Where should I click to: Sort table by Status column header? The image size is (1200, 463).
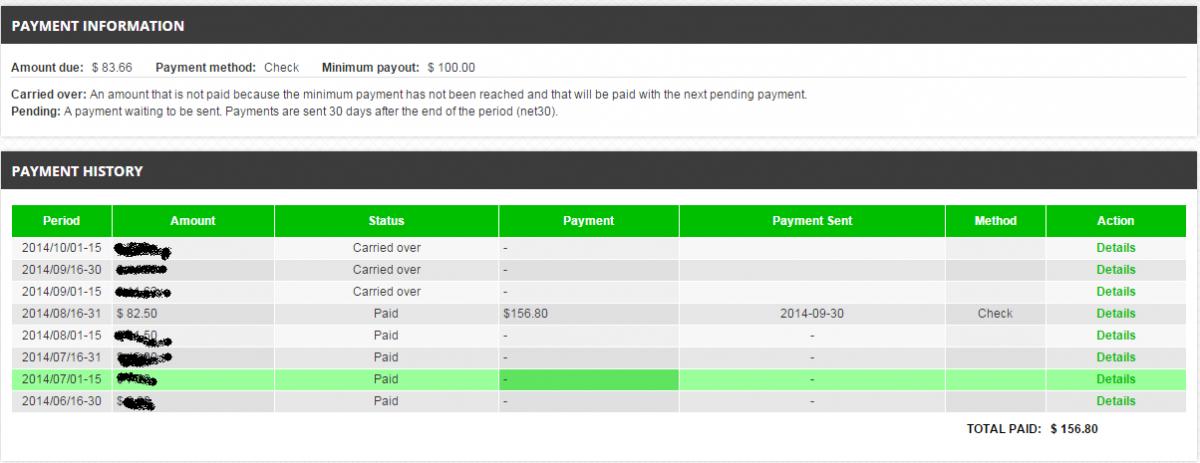click(x=386, y=221)
